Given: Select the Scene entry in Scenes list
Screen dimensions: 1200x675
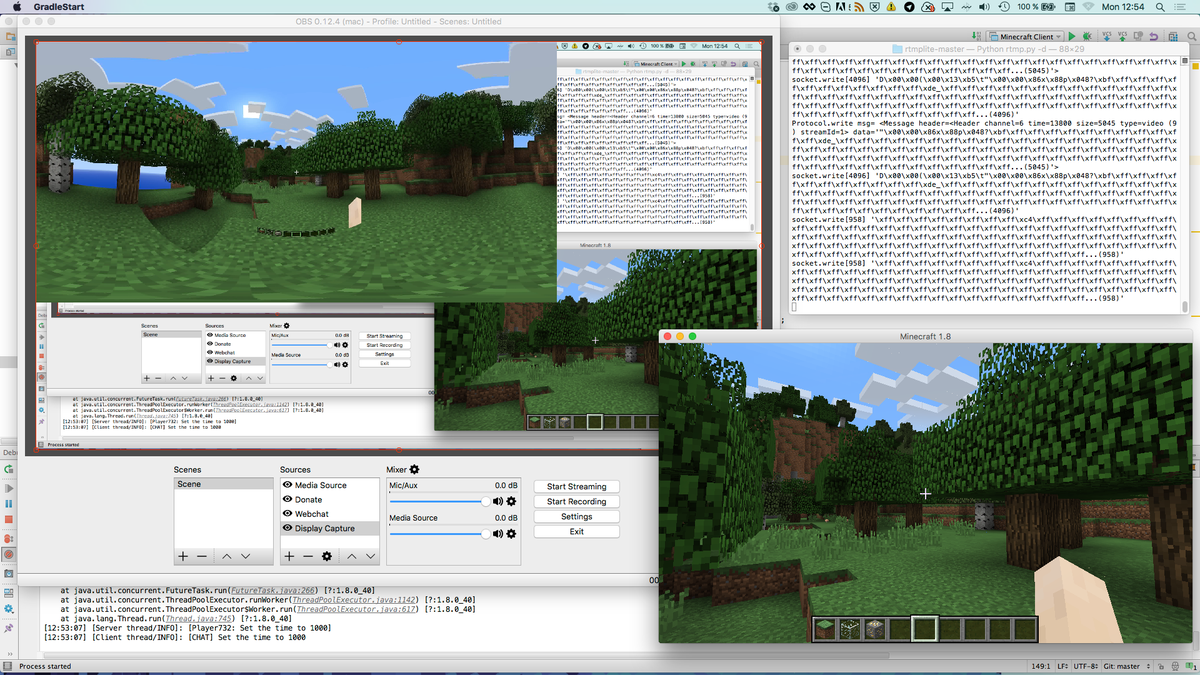Looking at the screenshot, I should (223, 484).
